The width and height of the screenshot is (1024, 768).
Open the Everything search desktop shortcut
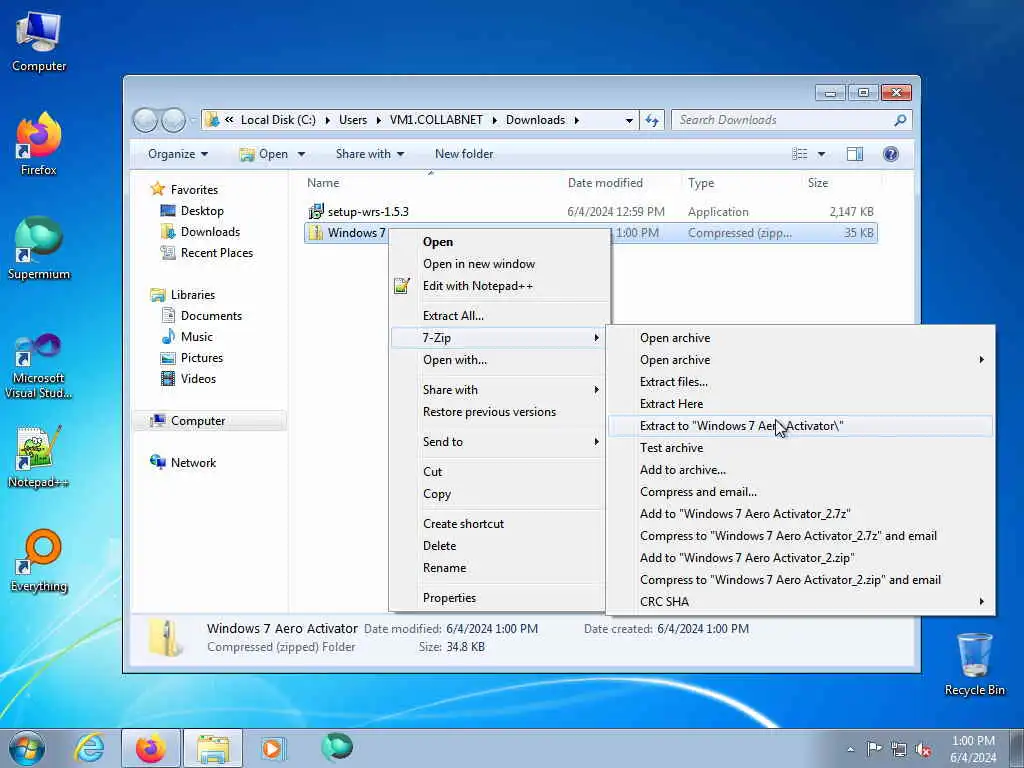click(x=39, y=560)
